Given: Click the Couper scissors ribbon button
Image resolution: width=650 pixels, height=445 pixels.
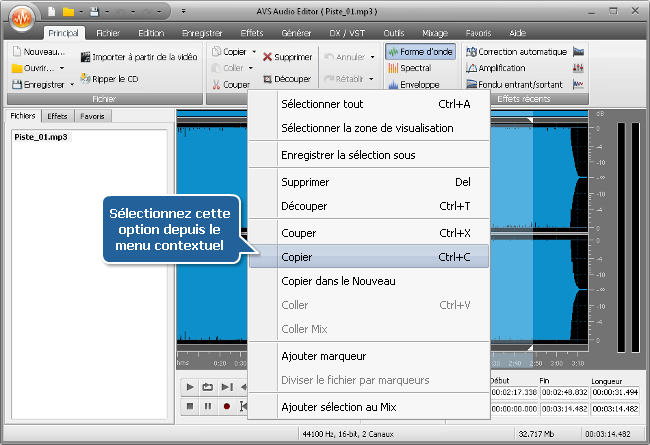Looking at the screenshot, I should [x=230, y=85].
